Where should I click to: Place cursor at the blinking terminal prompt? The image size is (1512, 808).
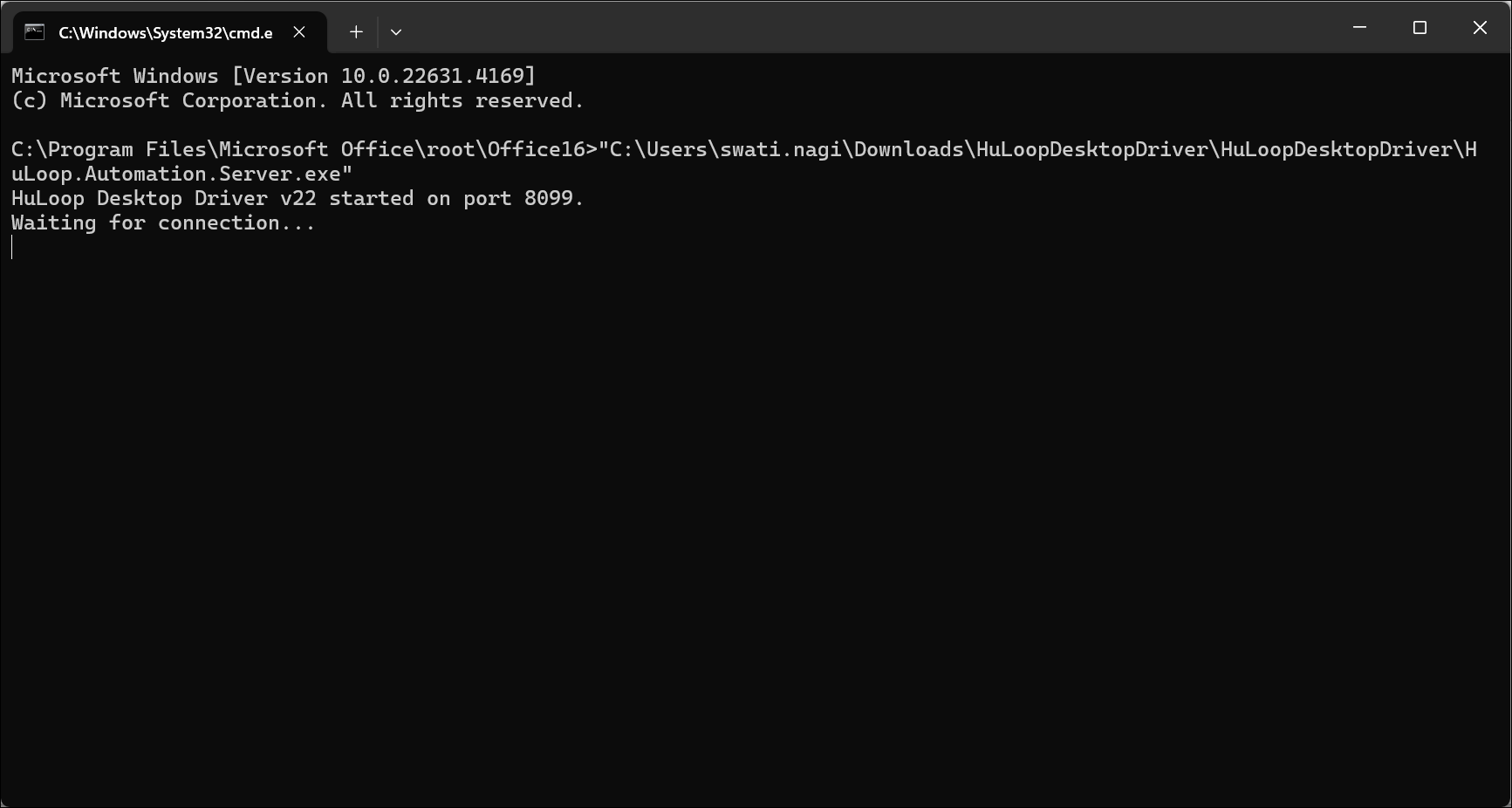point(12,247)
